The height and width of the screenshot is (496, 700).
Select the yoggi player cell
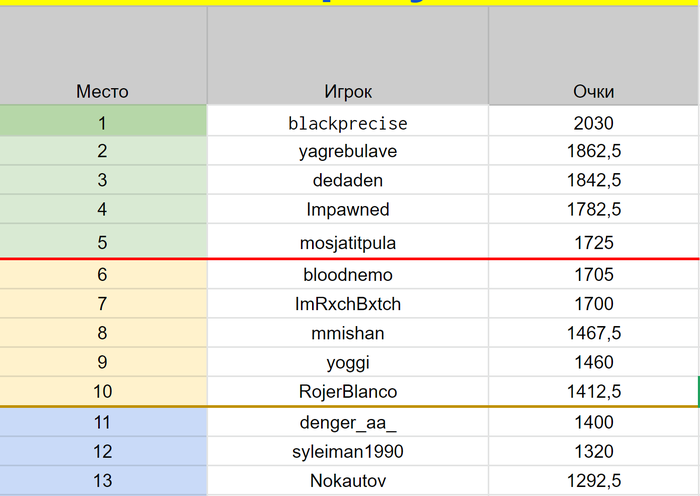[x=348, y=362]
